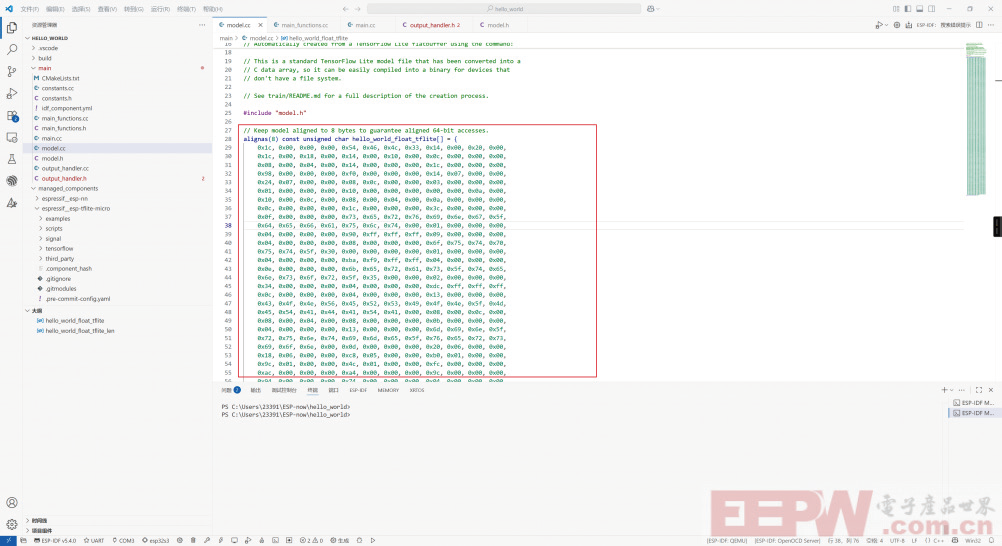
Task: Go back with the navigation arrow
Action: click(346, 9)
